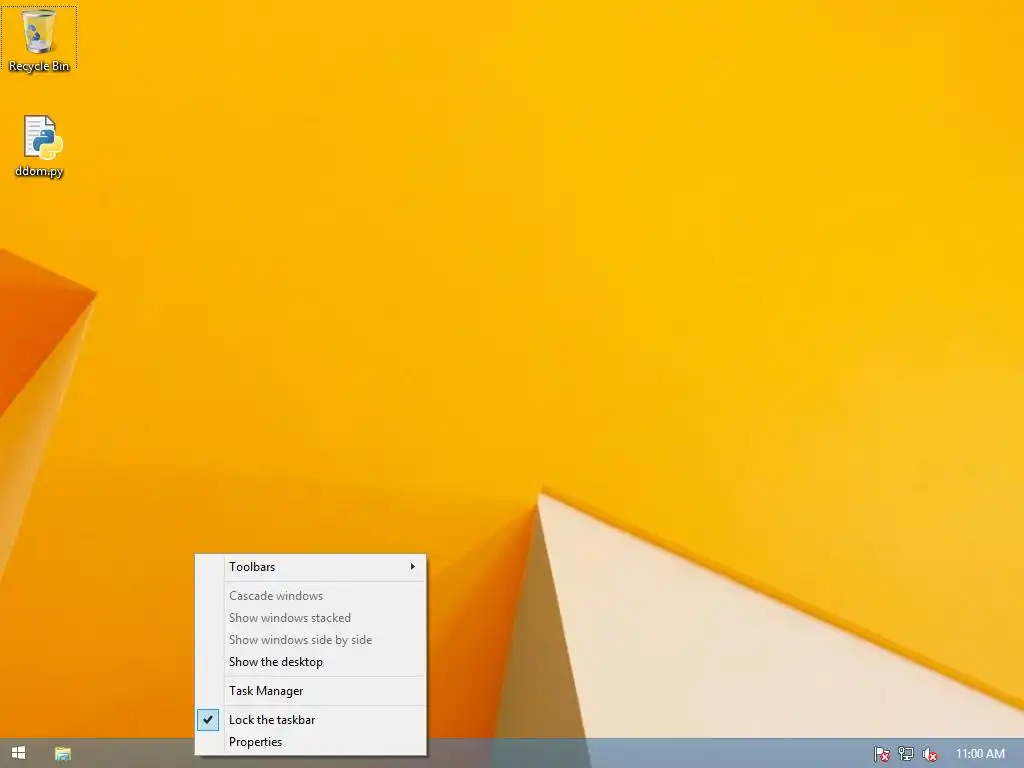Select the ddom.py Python file icon
This screenshot has height=768, width=1024.
[x=40, y=146]
